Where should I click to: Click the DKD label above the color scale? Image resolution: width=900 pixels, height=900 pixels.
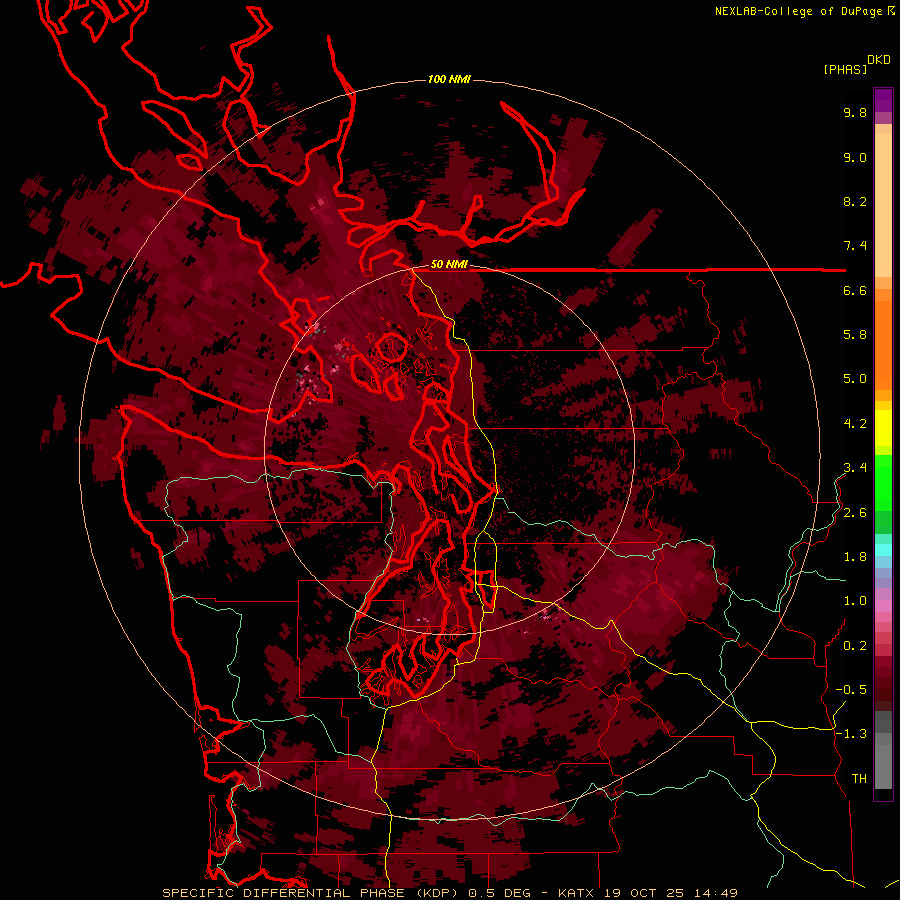click(x=879, y=60)
